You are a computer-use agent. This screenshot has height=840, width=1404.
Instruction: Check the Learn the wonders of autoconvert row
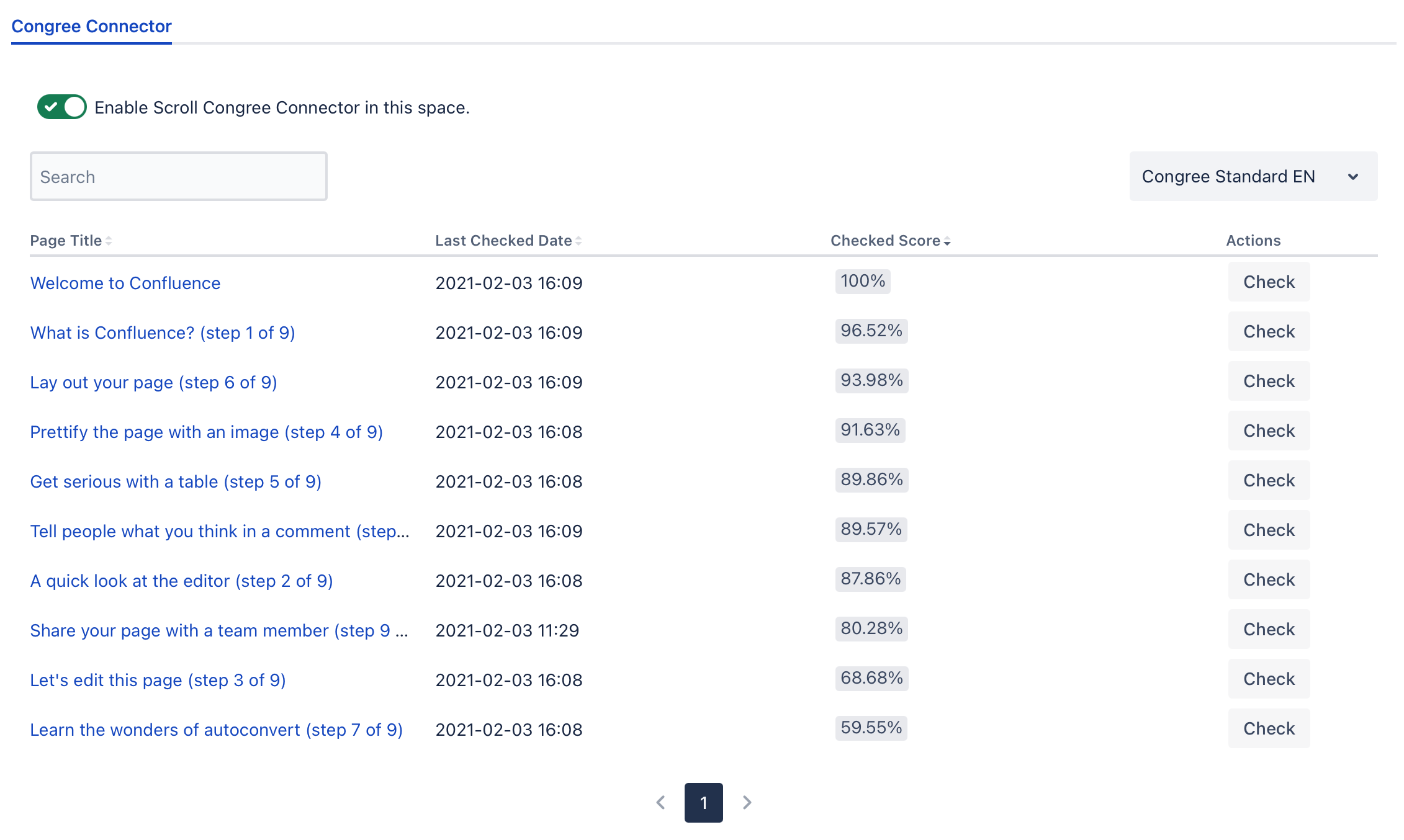click(x=1269, y=728)
